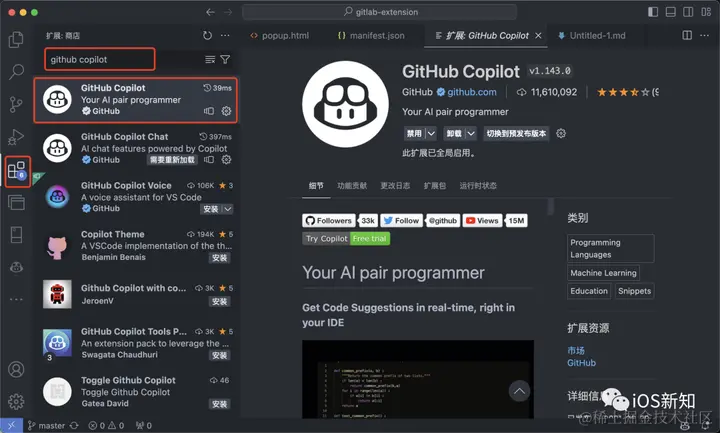Open the editor more actions menu
The width and height of the screenshot is (720, 433).
[x=704, y=35]
